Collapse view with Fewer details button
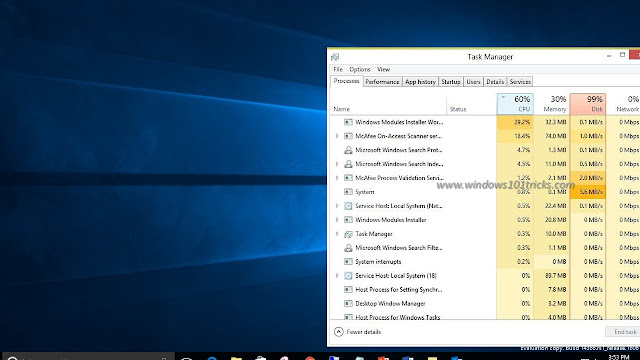The height and width of the screenshot is (360, 640). 358,332
